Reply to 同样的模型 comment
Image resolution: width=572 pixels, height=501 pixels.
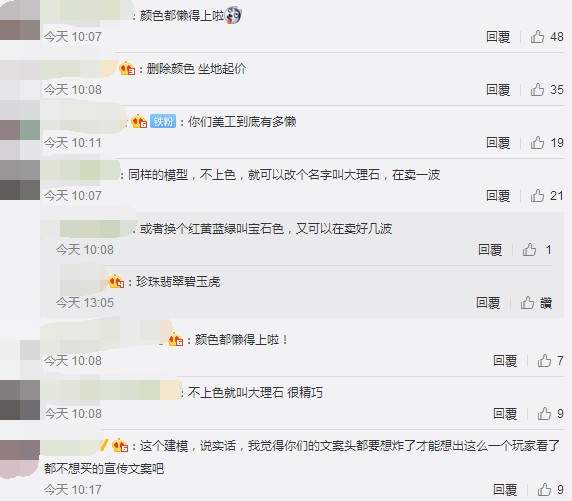[x=498, y=196]
